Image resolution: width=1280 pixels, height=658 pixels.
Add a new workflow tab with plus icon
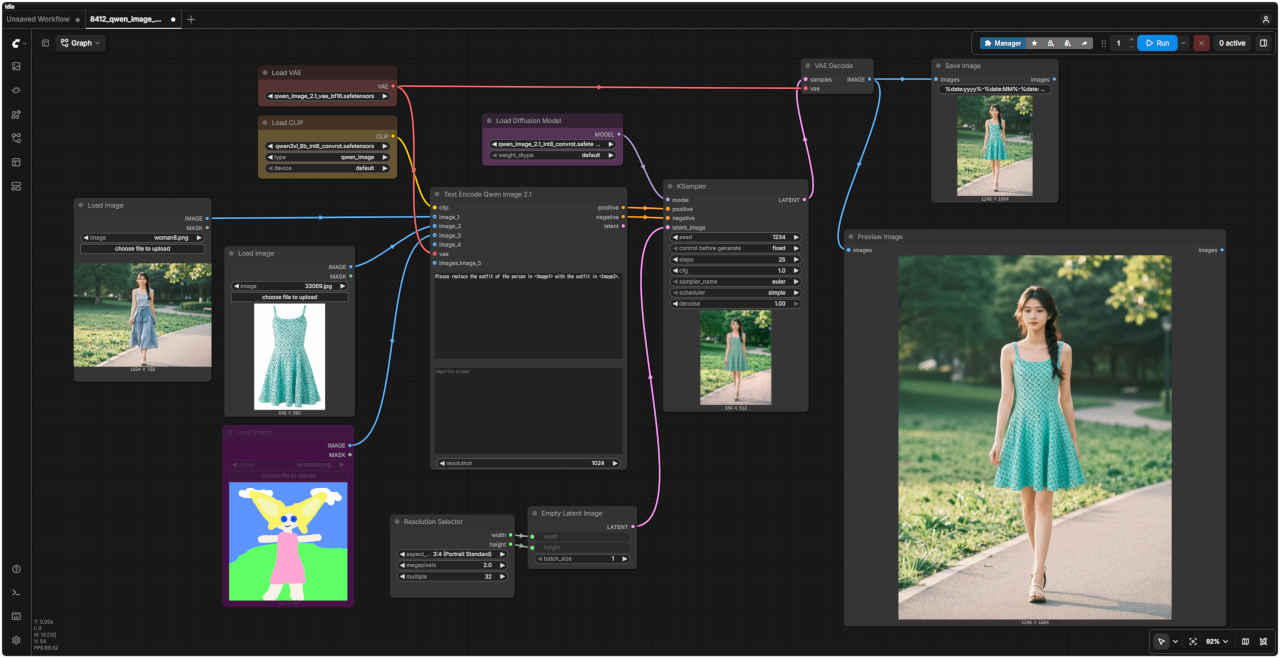click(x=191, y=19)
